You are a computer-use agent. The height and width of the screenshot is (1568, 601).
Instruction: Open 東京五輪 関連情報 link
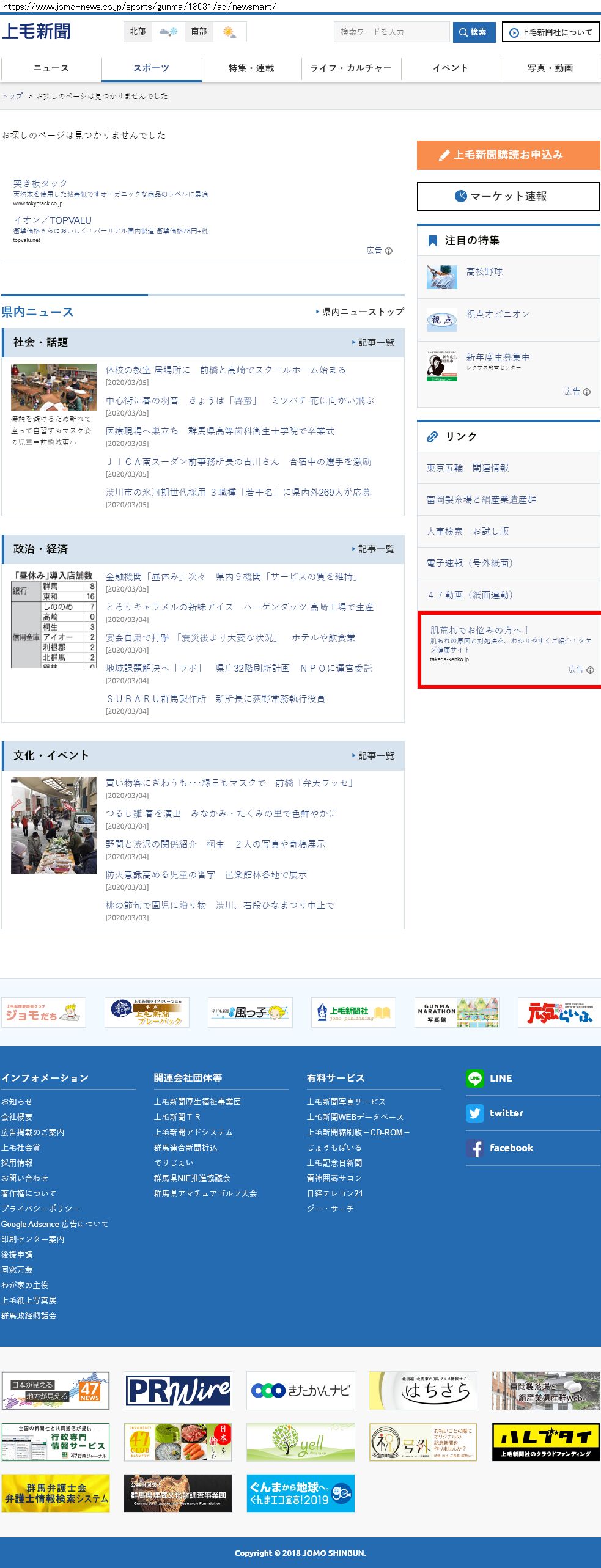tap(468, 468)
